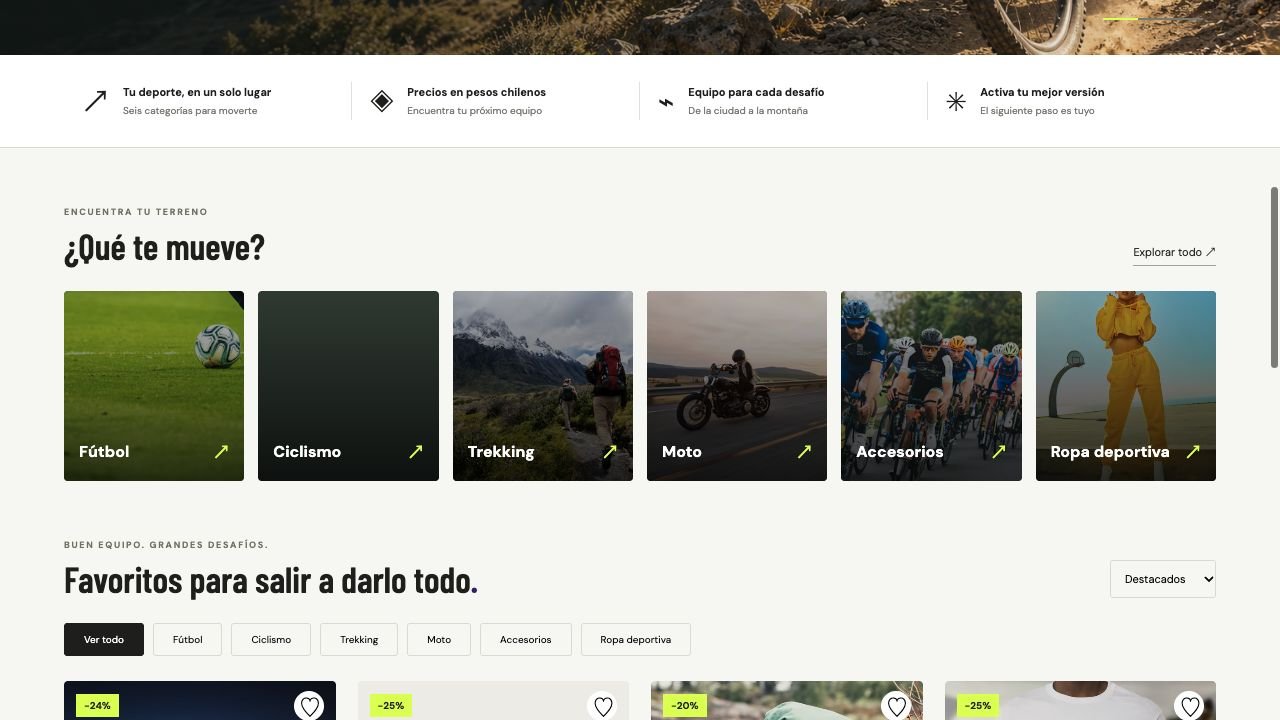Image resolution: width=1280 pixels, height=720 pixels.
Task: Click the page's vertical scrollbar thumb
Action: (1274, 277)
